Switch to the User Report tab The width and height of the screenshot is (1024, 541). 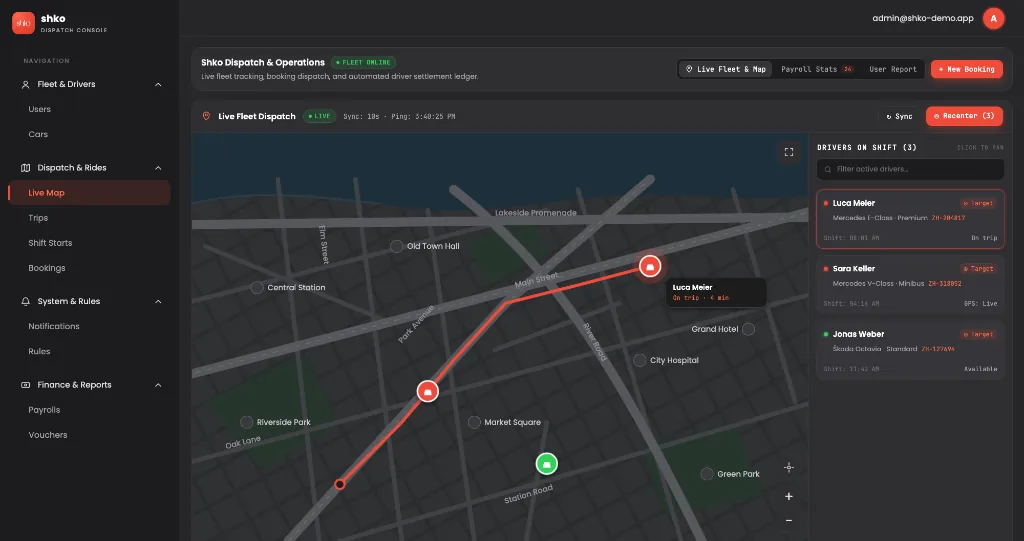coord(893,69)
